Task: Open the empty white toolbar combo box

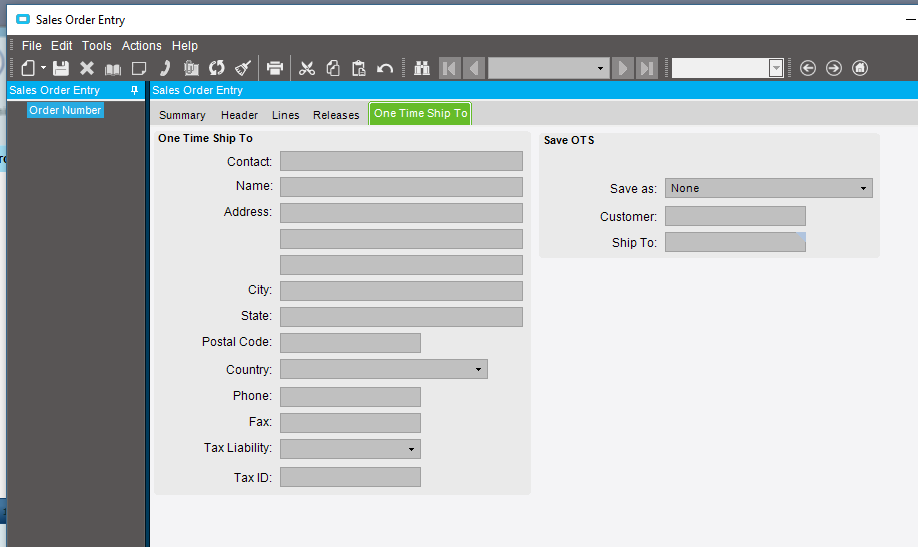Action: [776, 69]
